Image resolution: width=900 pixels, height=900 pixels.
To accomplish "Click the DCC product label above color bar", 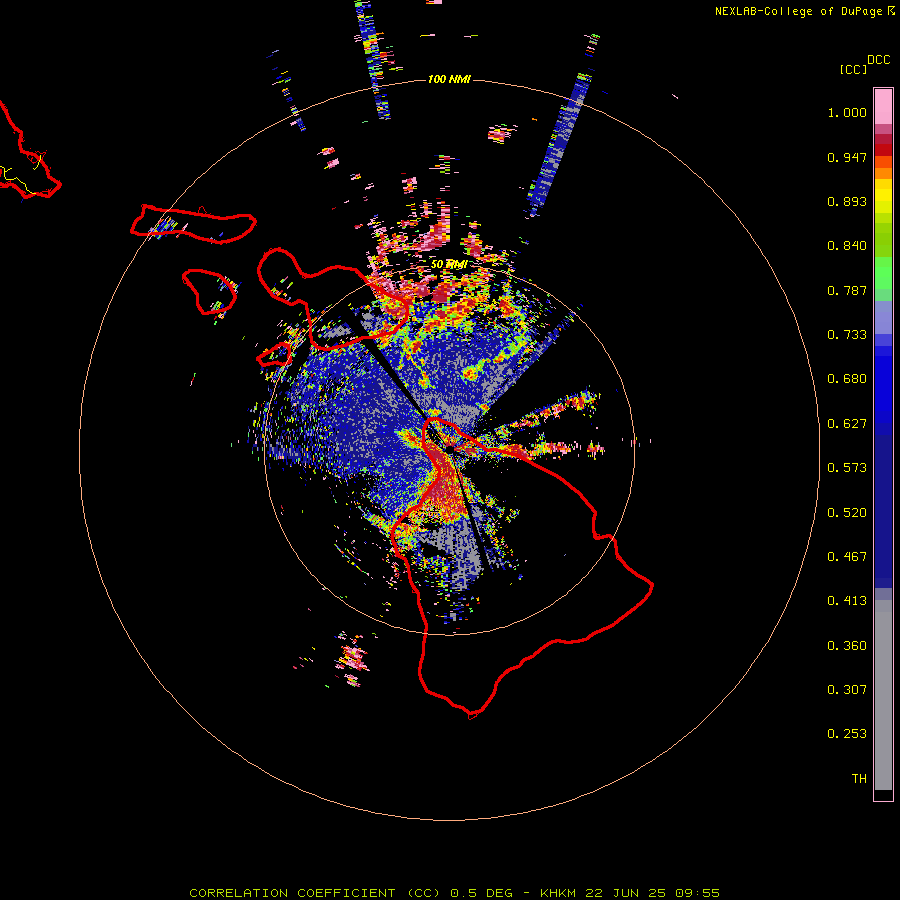I will [x=879, y=60].
